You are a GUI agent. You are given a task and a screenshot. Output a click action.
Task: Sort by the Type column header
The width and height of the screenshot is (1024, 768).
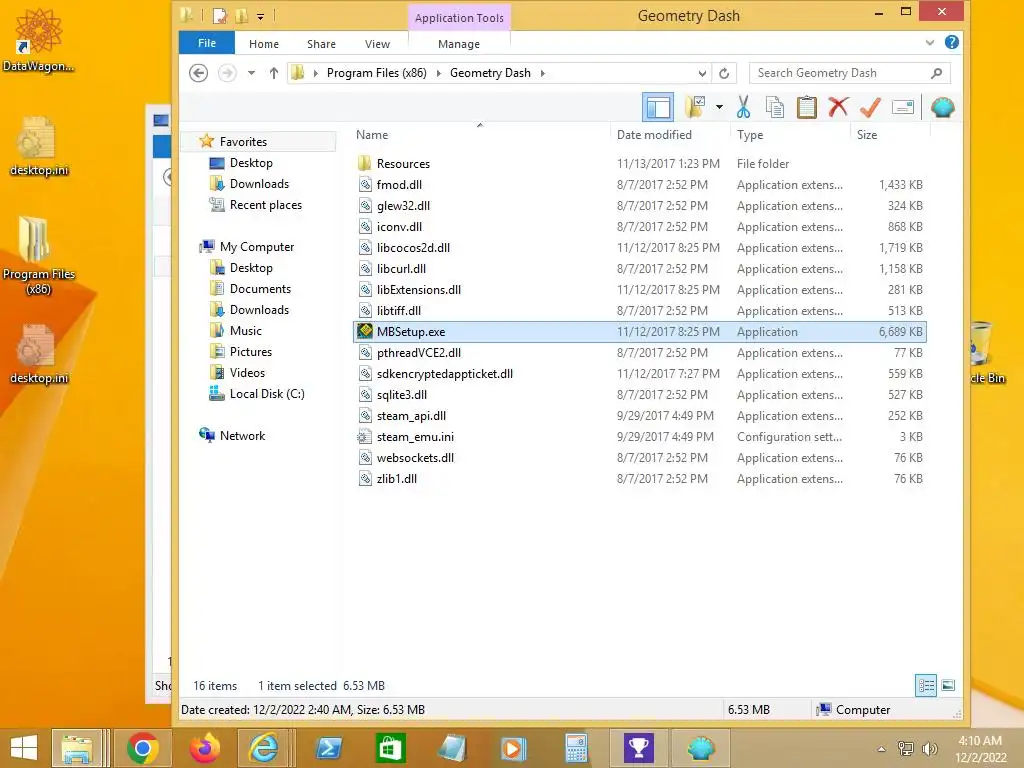(750, 135)
